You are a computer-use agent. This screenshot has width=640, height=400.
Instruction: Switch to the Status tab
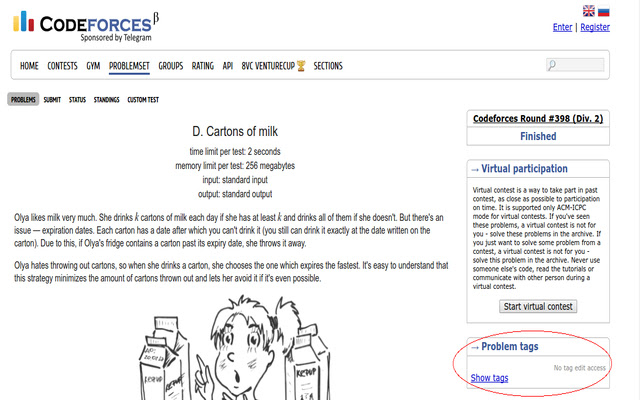77,100
